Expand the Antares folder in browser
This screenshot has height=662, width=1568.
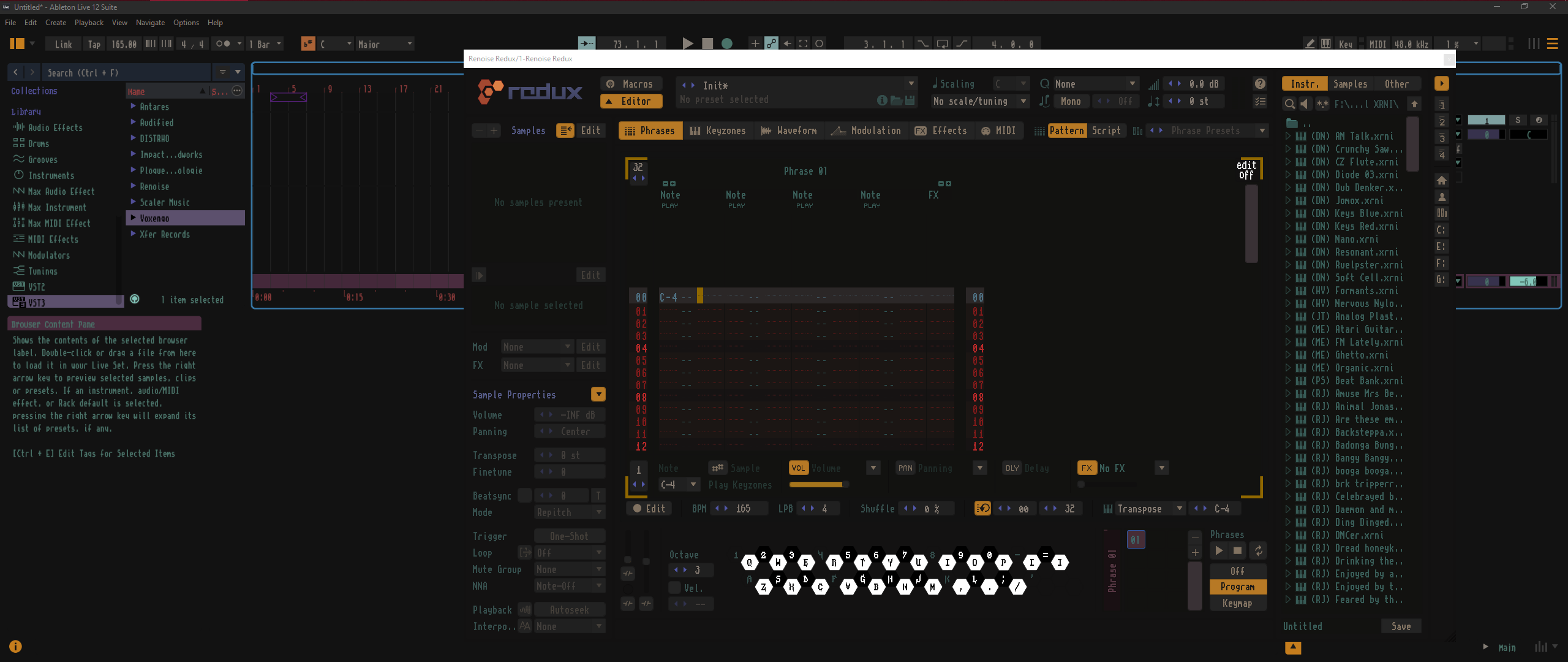point(133,107)
